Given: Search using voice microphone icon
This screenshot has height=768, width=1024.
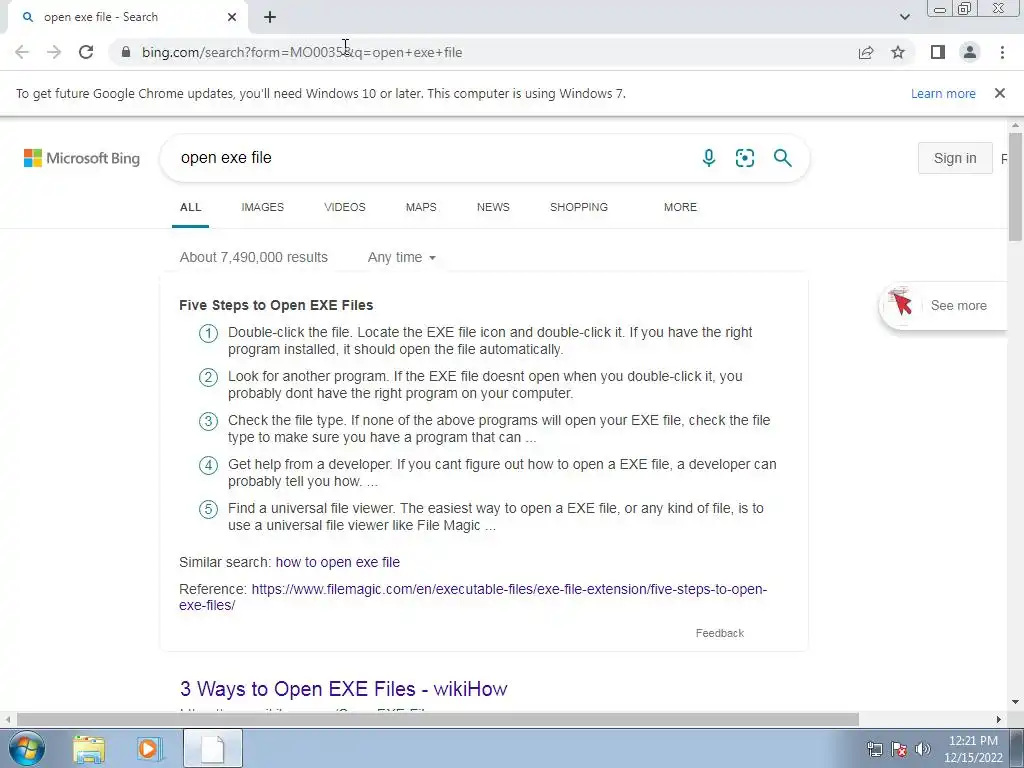Looking at the screenshot, I should pos(709,157).
